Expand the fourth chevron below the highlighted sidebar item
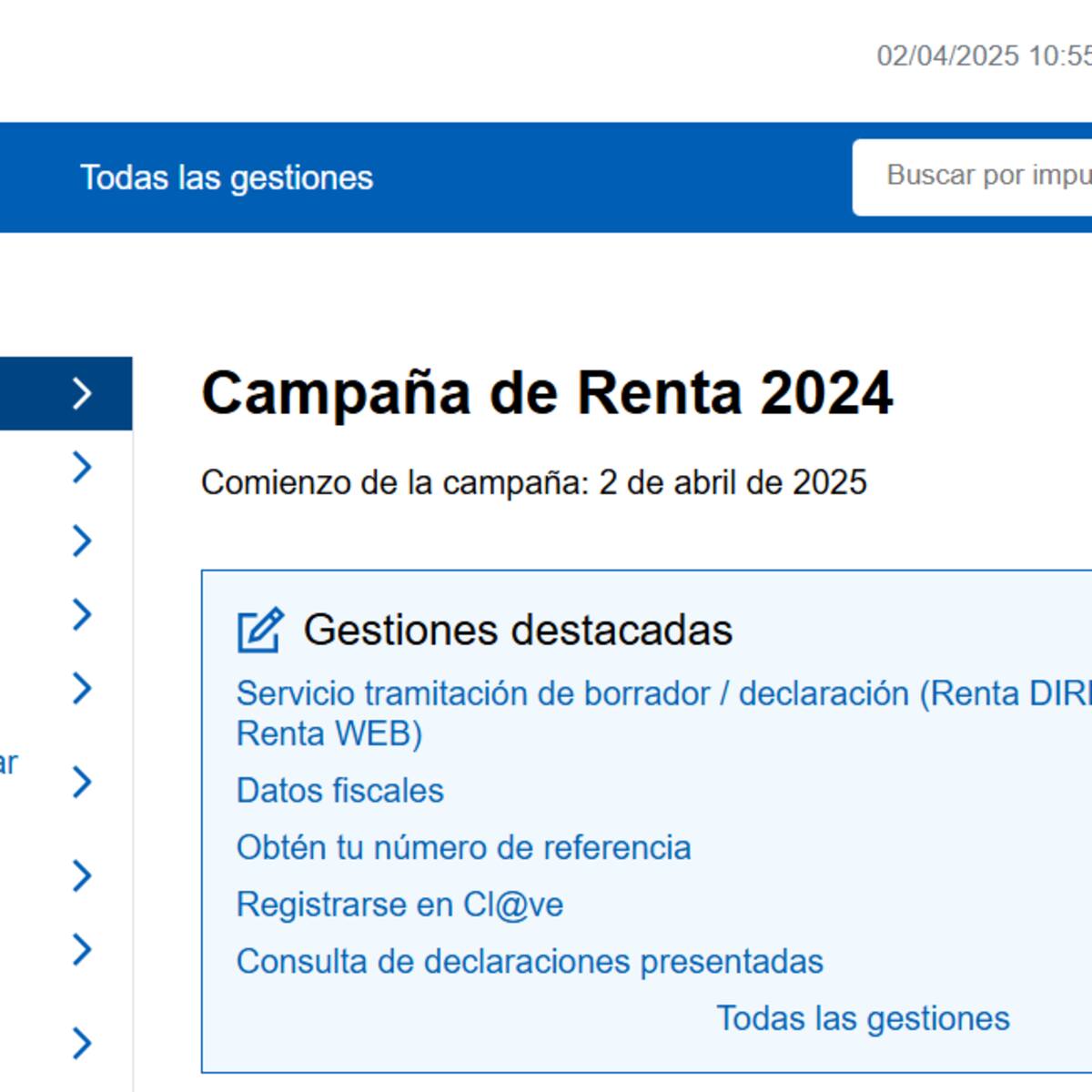Screen dimensions: 1092x1092 82,689
